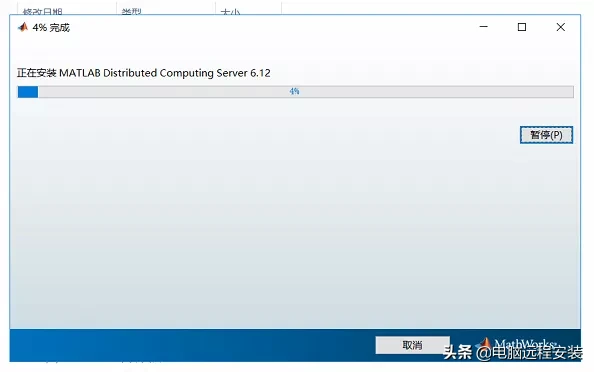The image size is (594, 372).
Task: Click the 4% 完成 window title text
Action: [51, 28]
